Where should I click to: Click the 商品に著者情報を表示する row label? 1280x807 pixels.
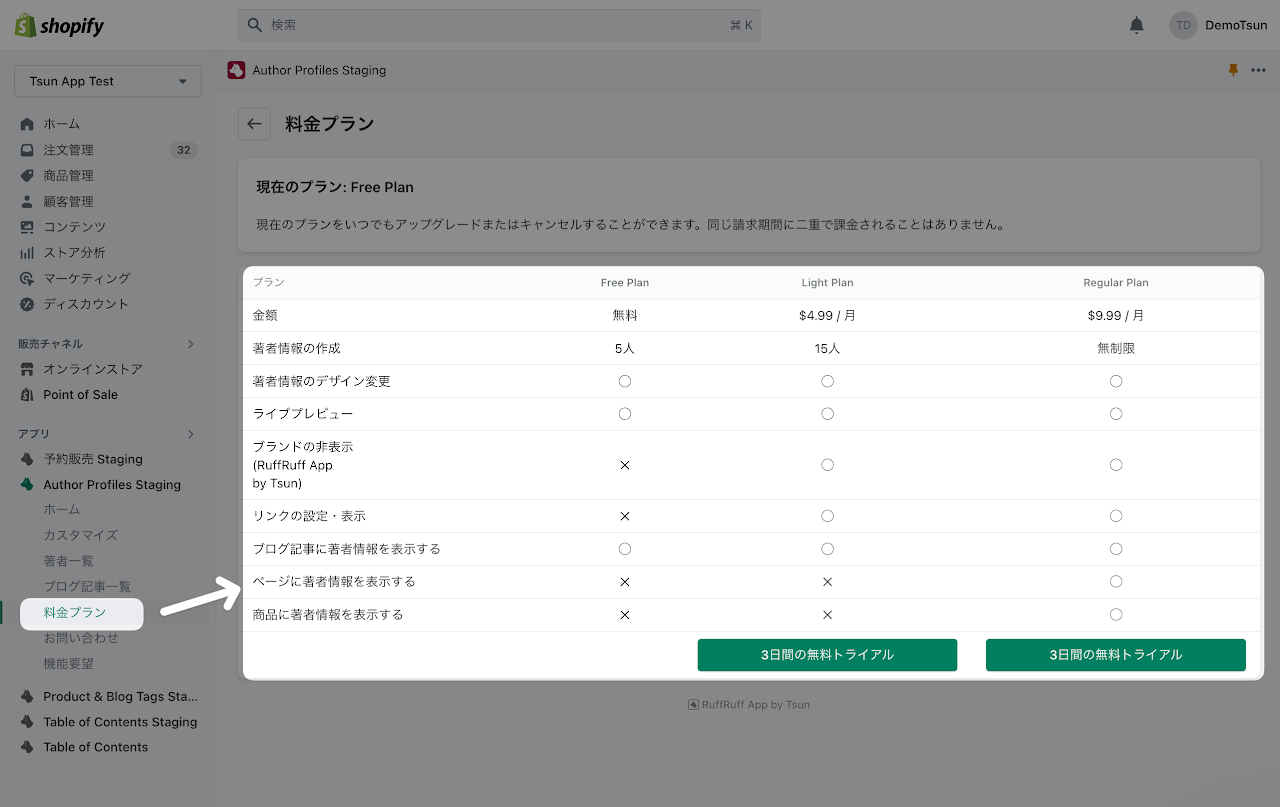coord(328,614)
